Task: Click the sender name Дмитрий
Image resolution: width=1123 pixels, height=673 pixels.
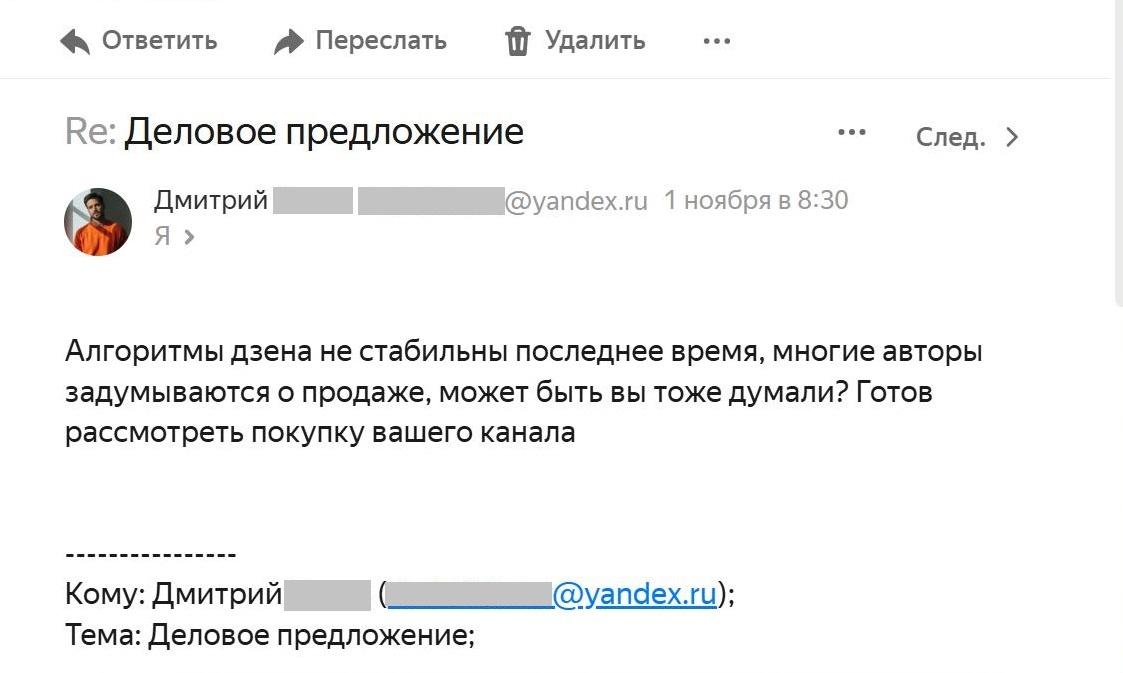Action: coord(212,199)
